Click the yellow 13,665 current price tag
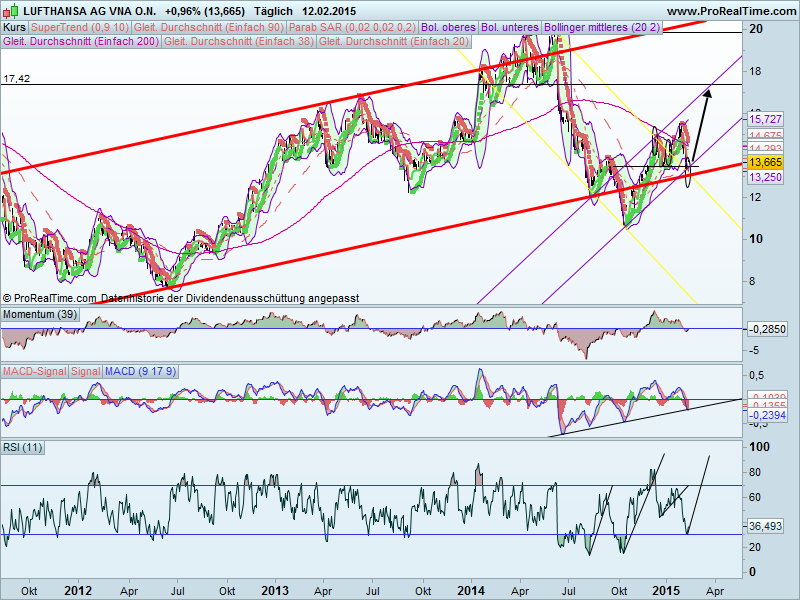Viewport: 800px width, 600px height. (765, 162)
